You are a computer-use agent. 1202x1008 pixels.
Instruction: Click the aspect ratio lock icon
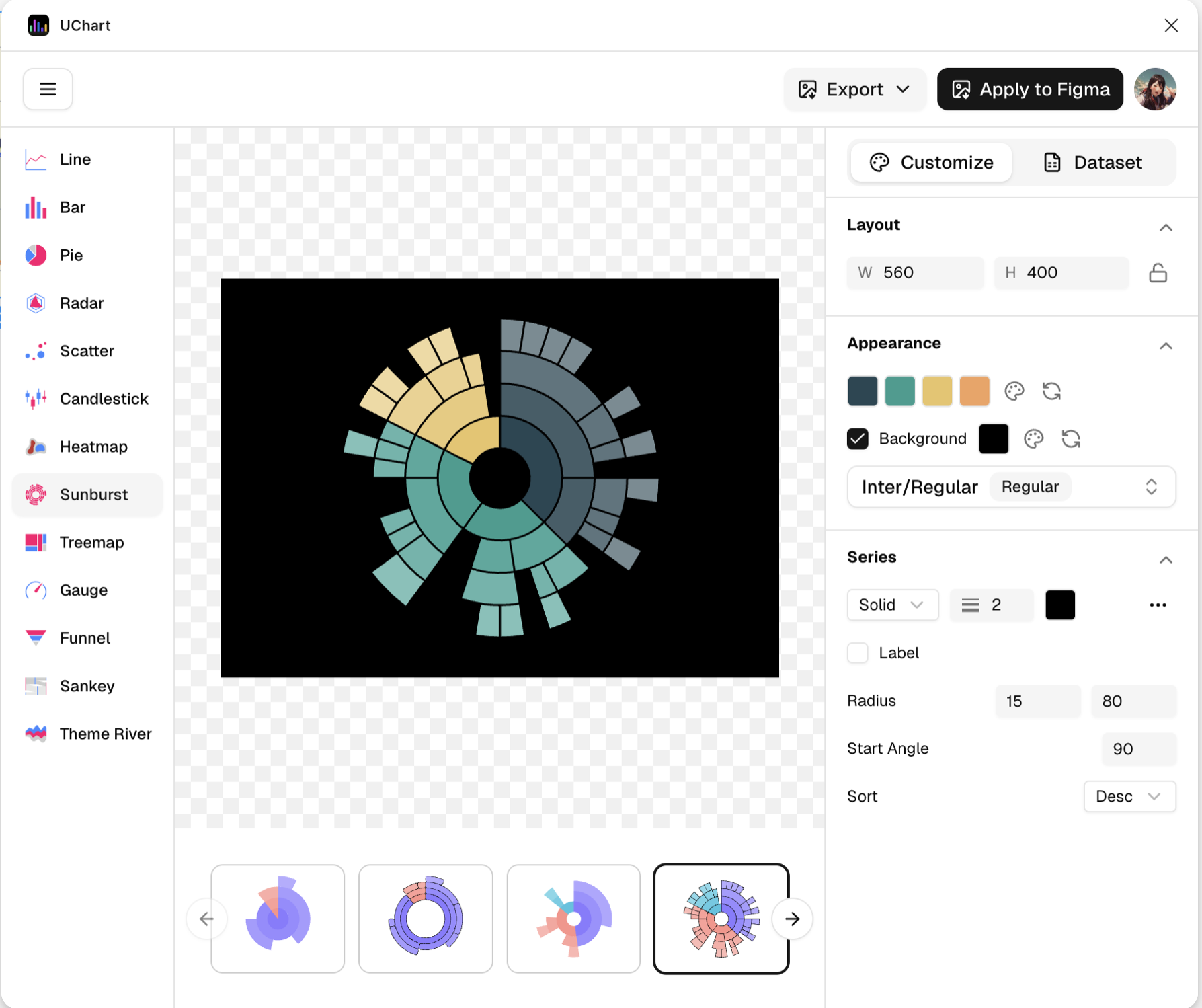click(1158, 273)
